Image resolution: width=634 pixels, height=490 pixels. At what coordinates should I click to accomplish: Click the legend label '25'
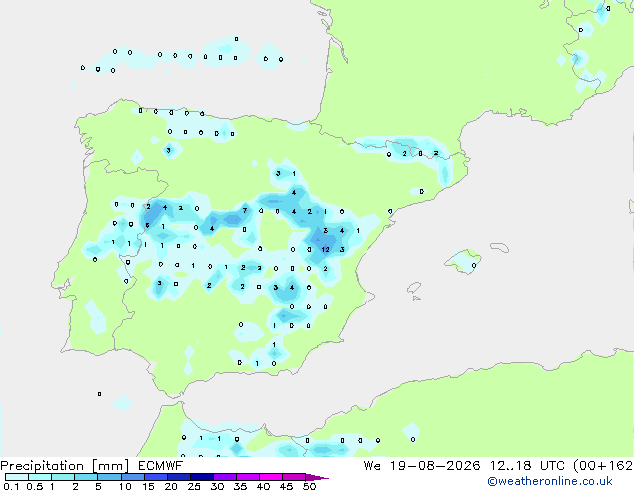pos(194,486)
